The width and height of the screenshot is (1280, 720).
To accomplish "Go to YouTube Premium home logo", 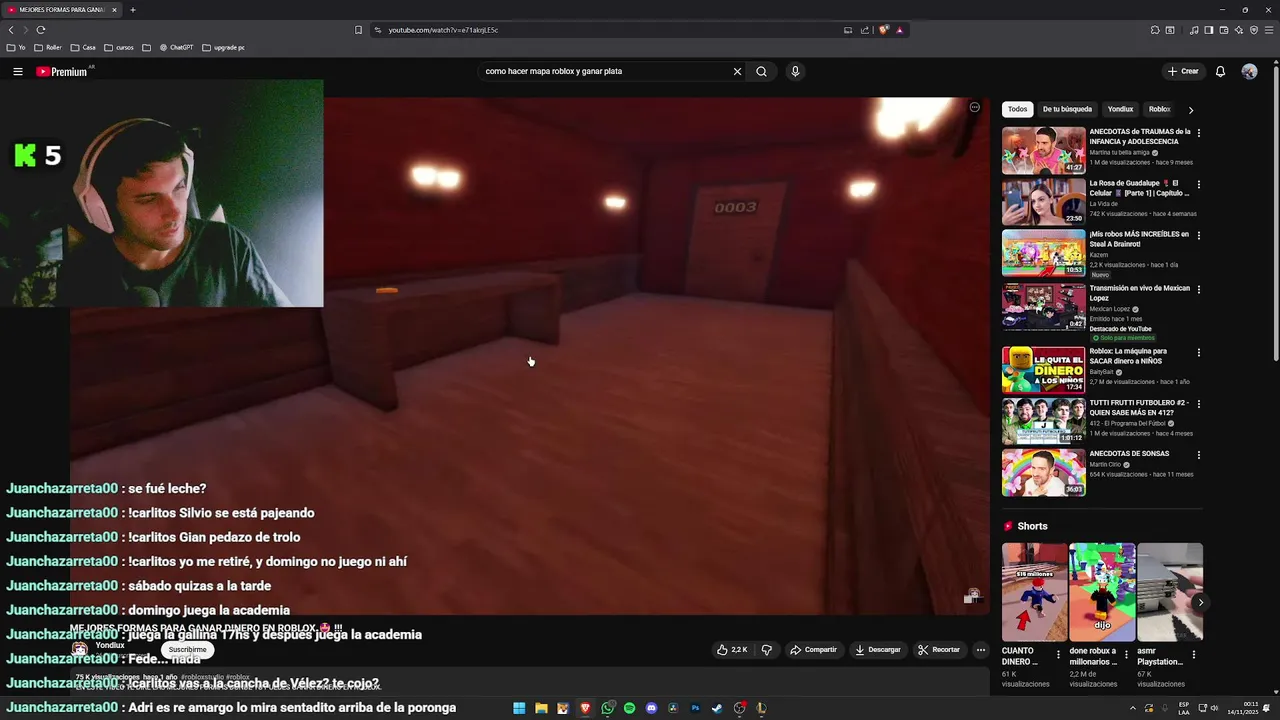I will coord(62,71).
